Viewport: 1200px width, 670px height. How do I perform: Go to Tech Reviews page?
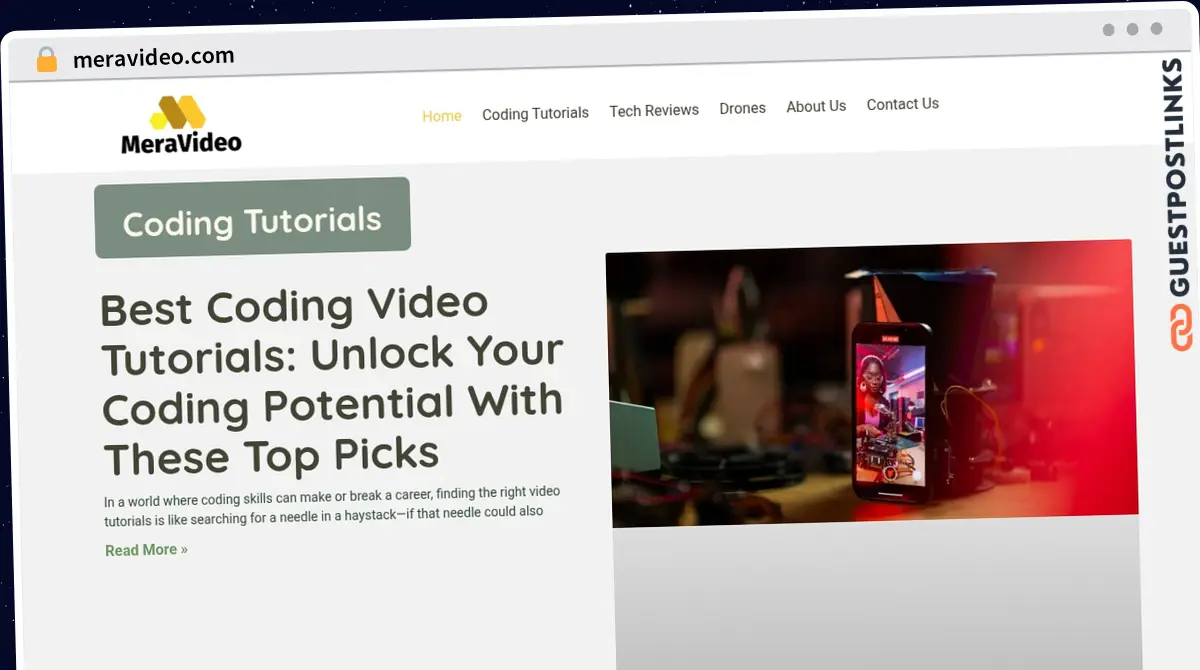(654, 110)
